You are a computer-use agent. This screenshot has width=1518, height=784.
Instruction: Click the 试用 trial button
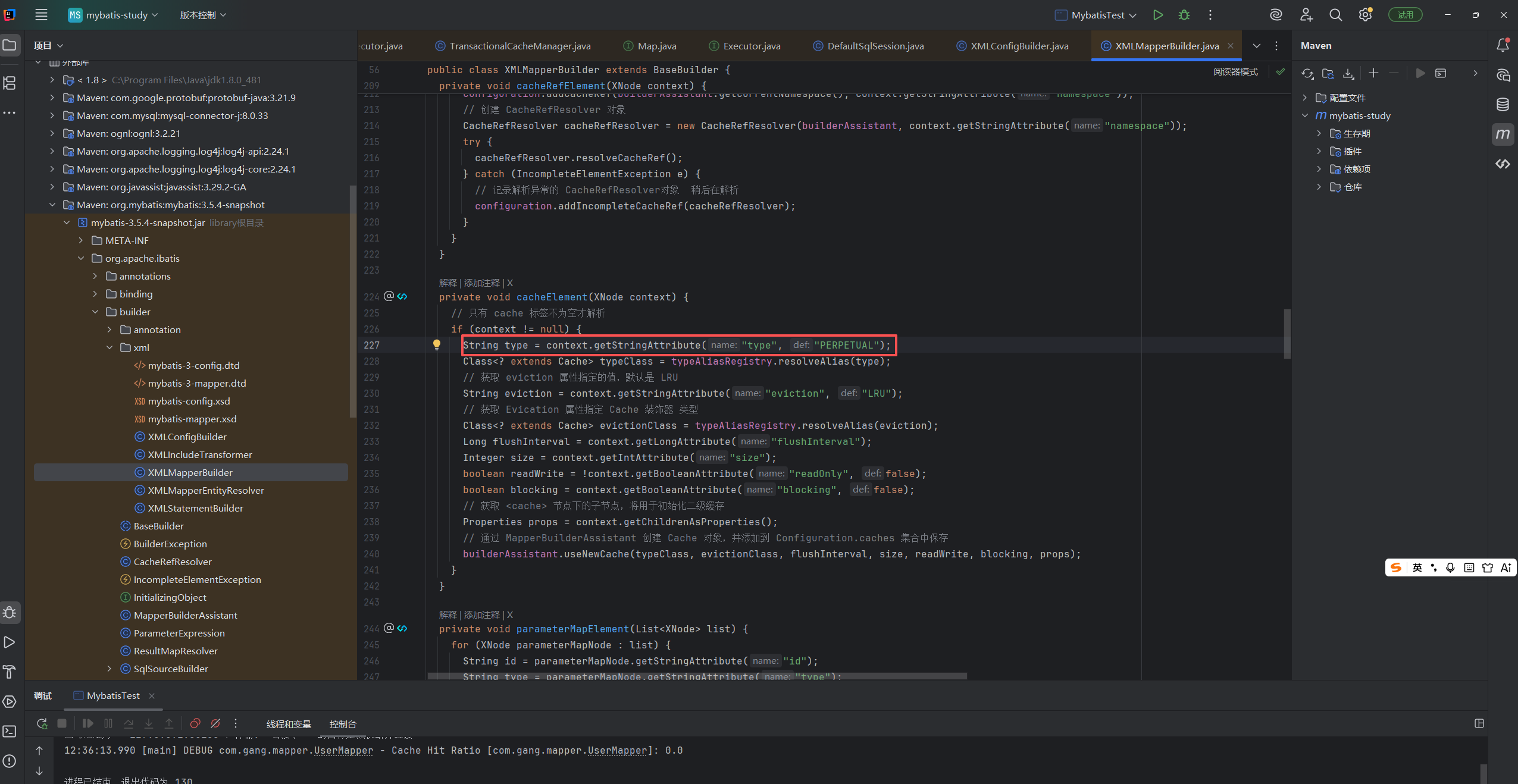pos(1405,15)
